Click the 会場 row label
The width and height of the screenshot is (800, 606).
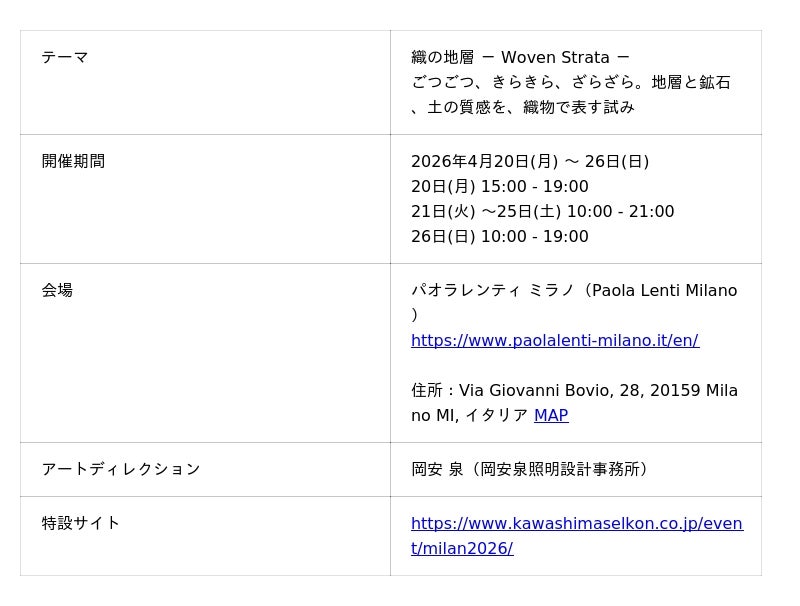[57, 290]
